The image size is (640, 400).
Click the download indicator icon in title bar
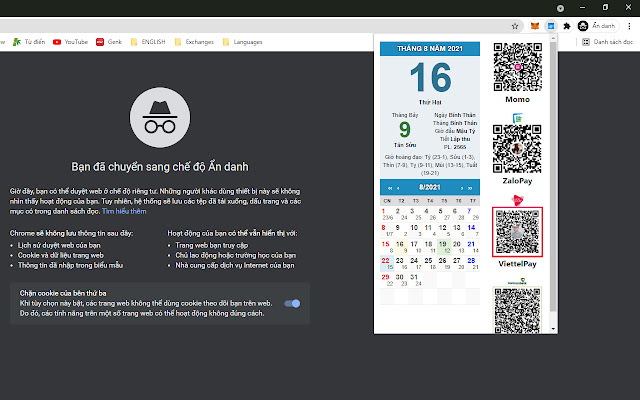point(560,8)
